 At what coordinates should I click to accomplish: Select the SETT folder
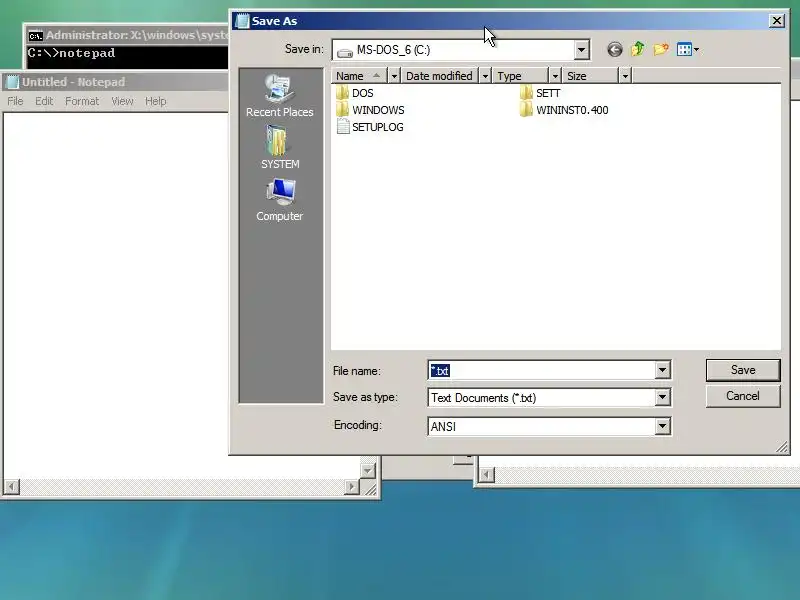point(540,93)
